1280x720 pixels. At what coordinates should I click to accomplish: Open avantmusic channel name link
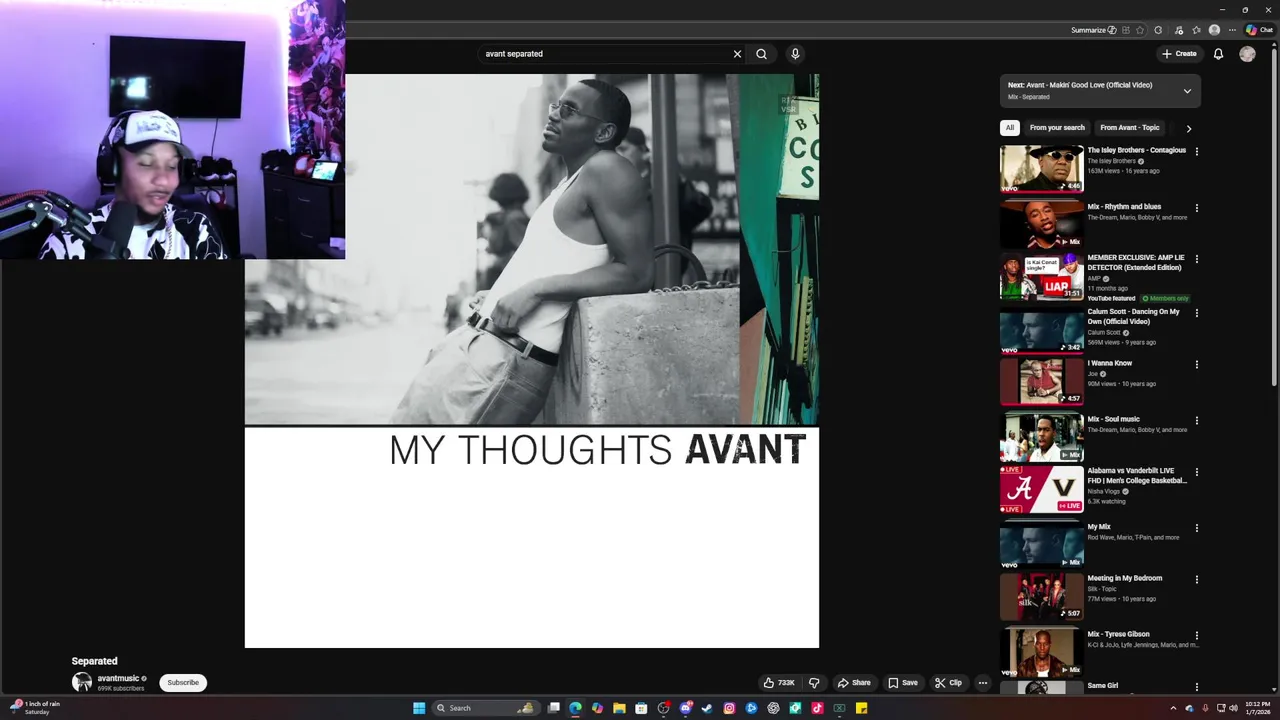pos(118,678)
